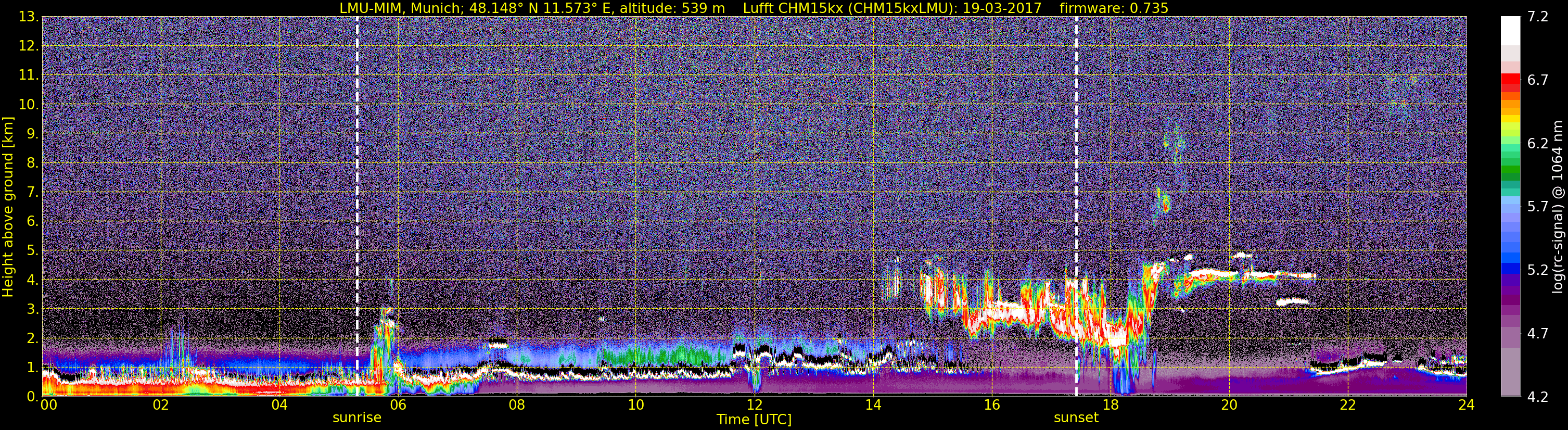Click the 'log(rc-signal) @ 1064 nm' colorbar label
Image resolution: width=1568 pixels, height=430 pixels.
tap(1559, 207)
